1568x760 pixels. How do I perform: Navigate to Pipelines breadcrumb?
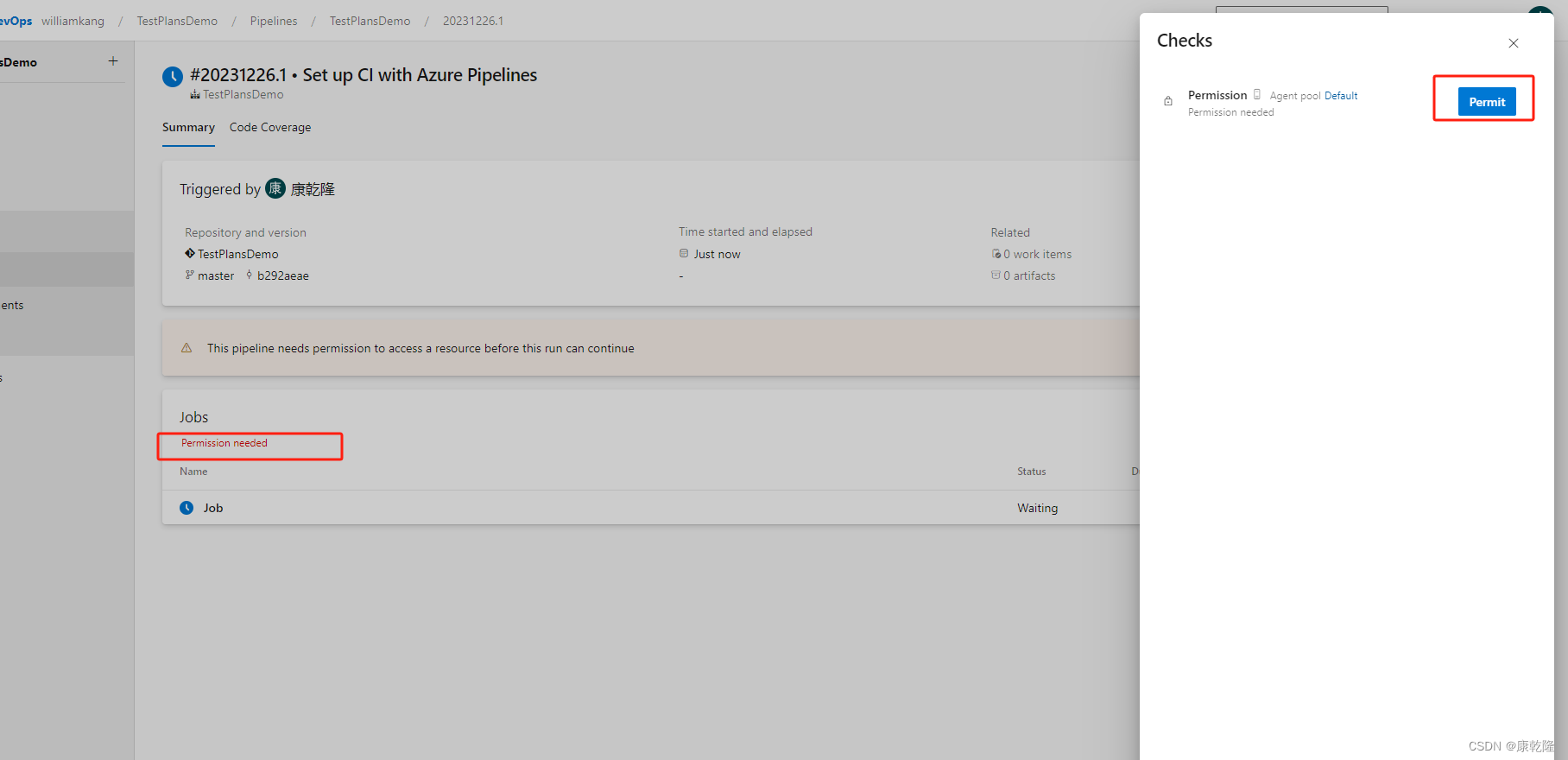coord(274,21)
